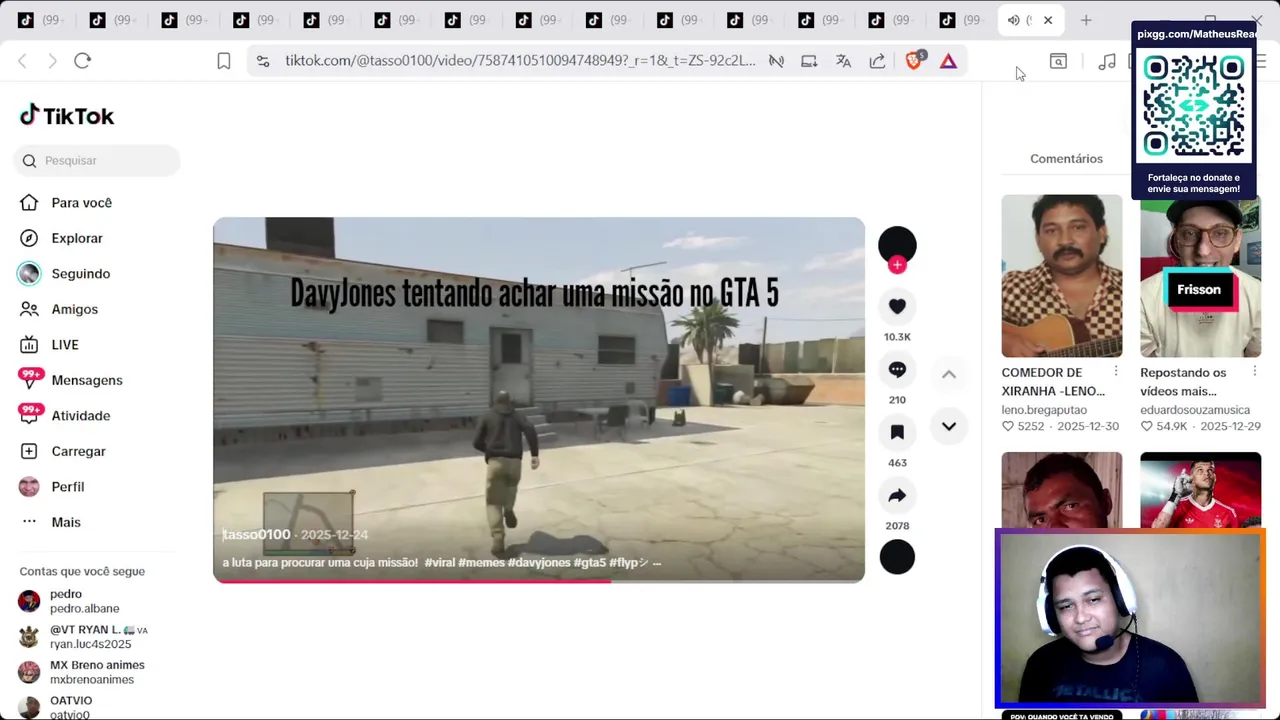Screen dimensions: 1280x720
Task: Open options for COMEDOR DE XIRANHA video
Action: [x=1116, y=372]
